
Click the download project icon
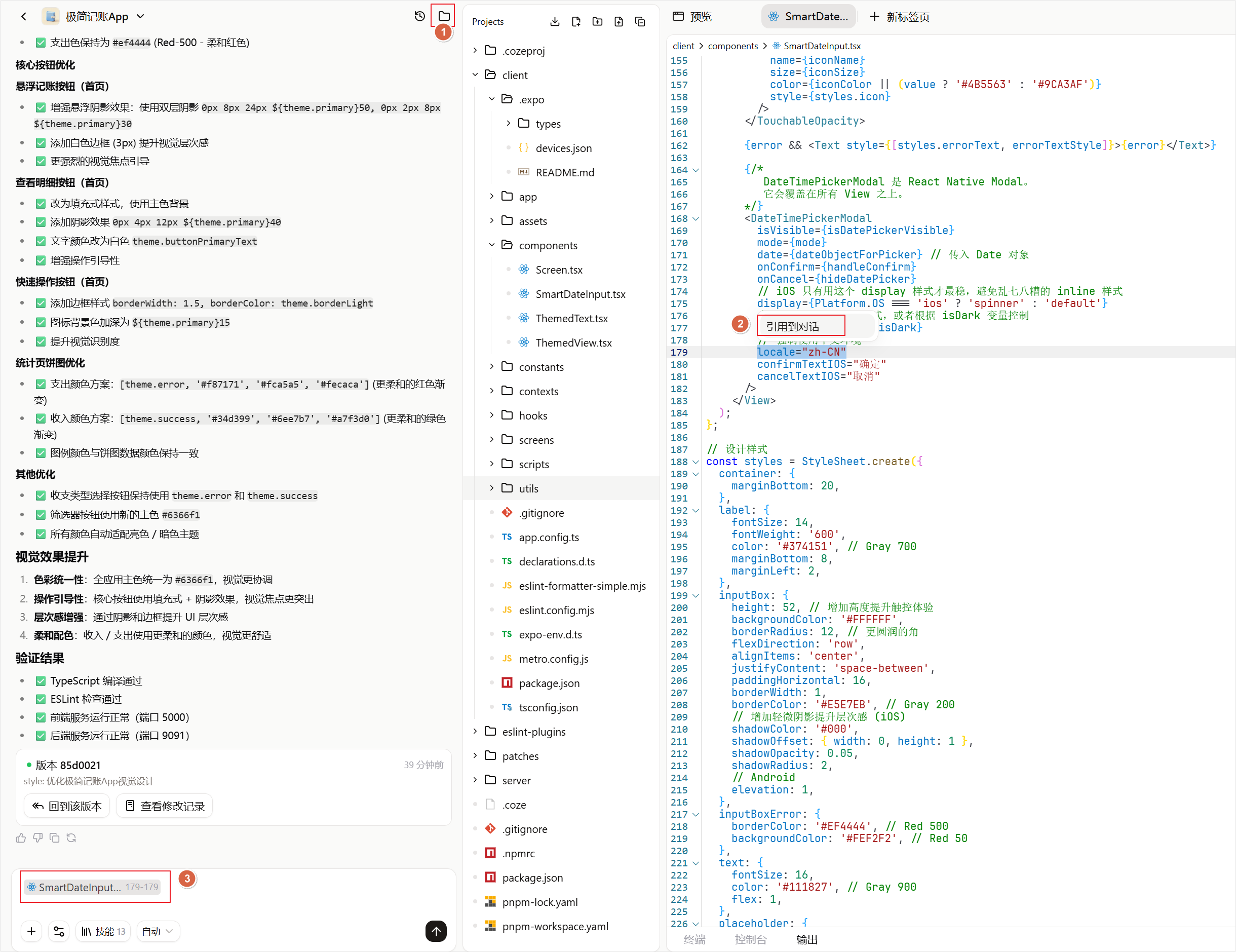555,21
